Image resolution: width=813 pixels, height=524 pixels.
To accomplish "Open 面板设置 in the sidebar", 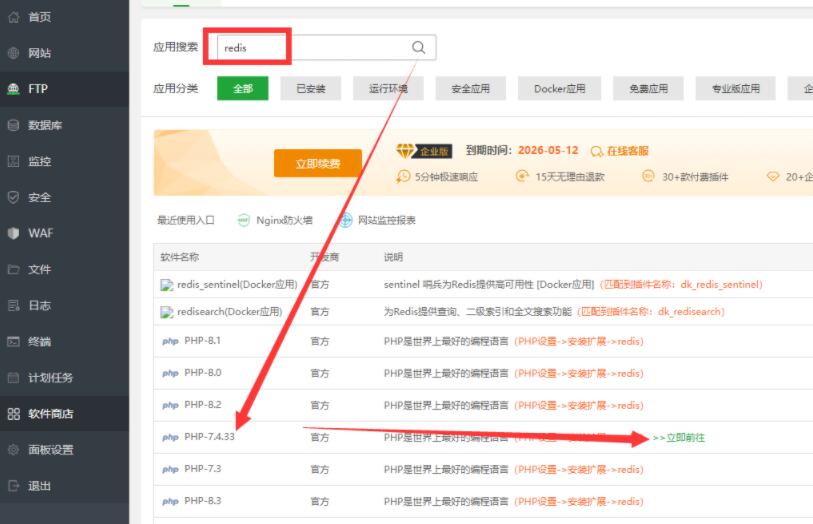I will click(50, 449).
